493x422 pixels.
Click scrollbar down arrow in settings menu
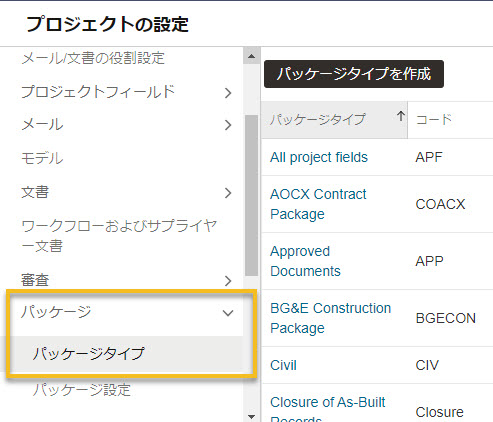252,416
